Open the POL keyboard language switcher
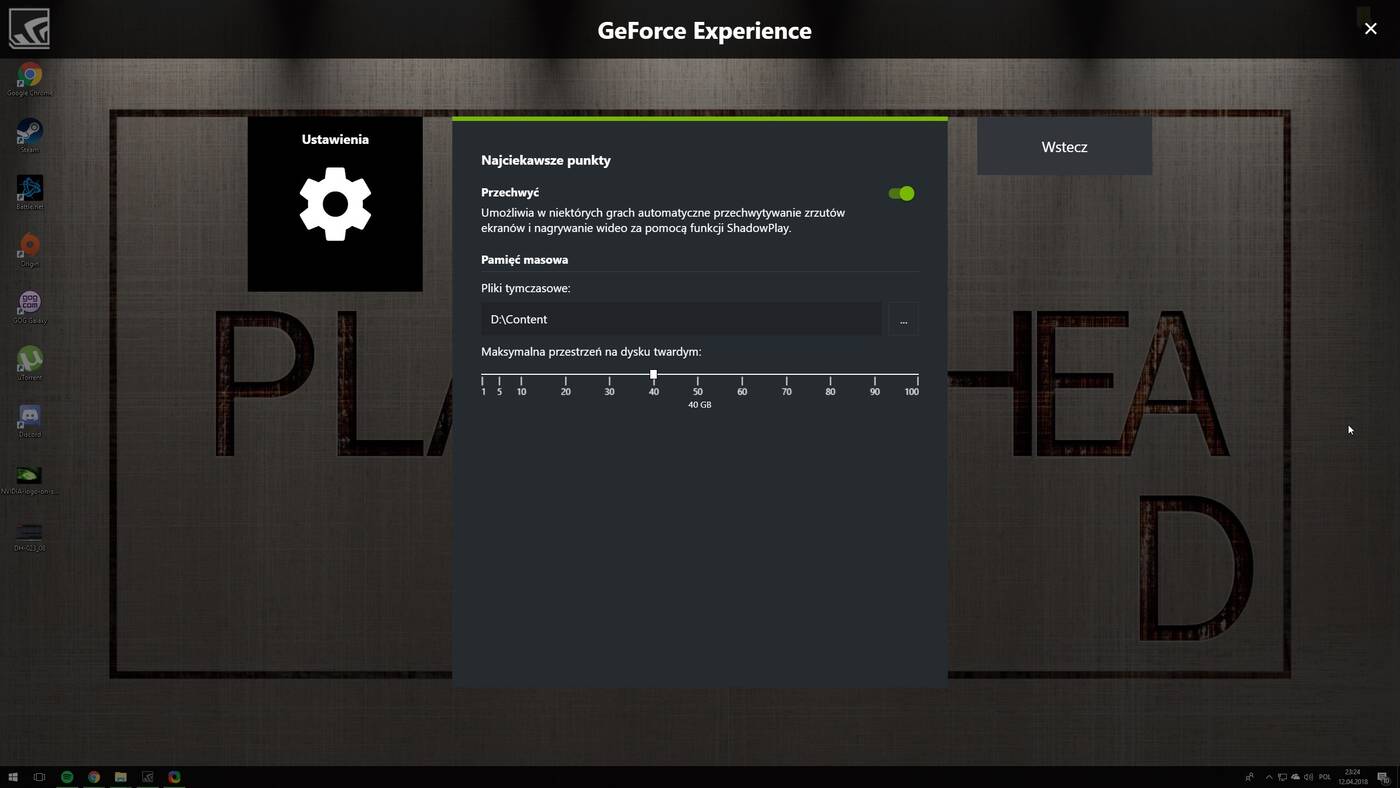1400x788 pixels. tap(1325, 777)
